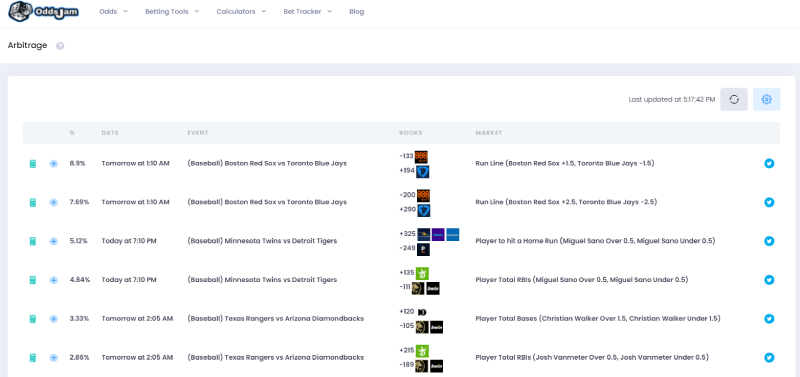The width and height of the screenshot is (800, 377).
Task: Click the OddsJam logo
Action: (x=43, y=11)
